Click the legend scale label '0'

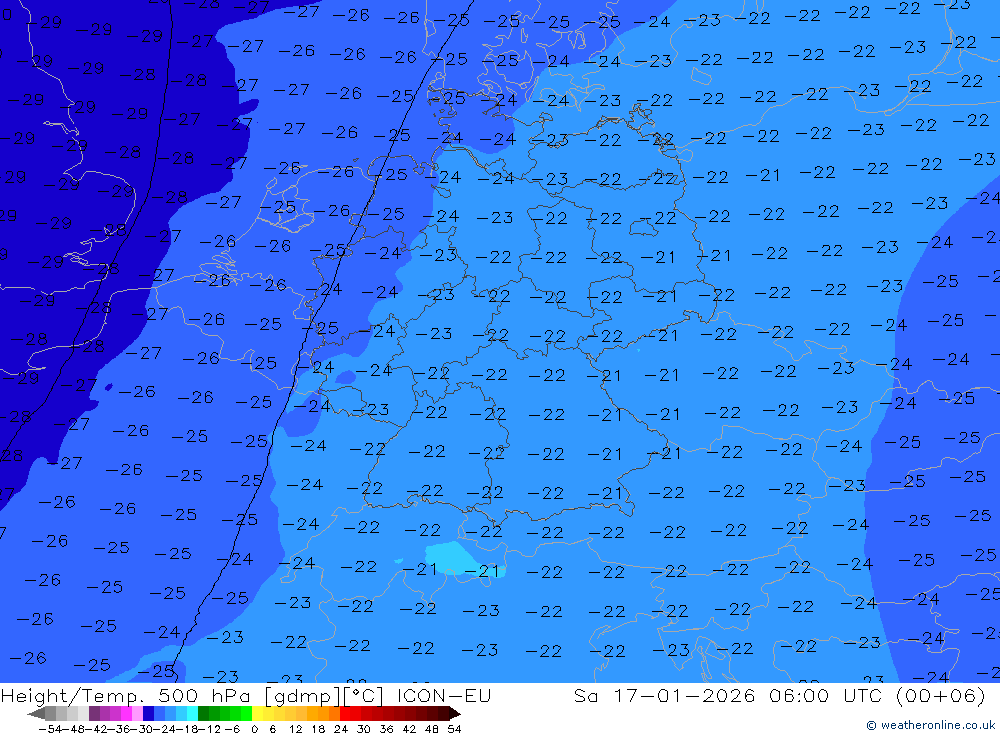[x=254, y=729]
